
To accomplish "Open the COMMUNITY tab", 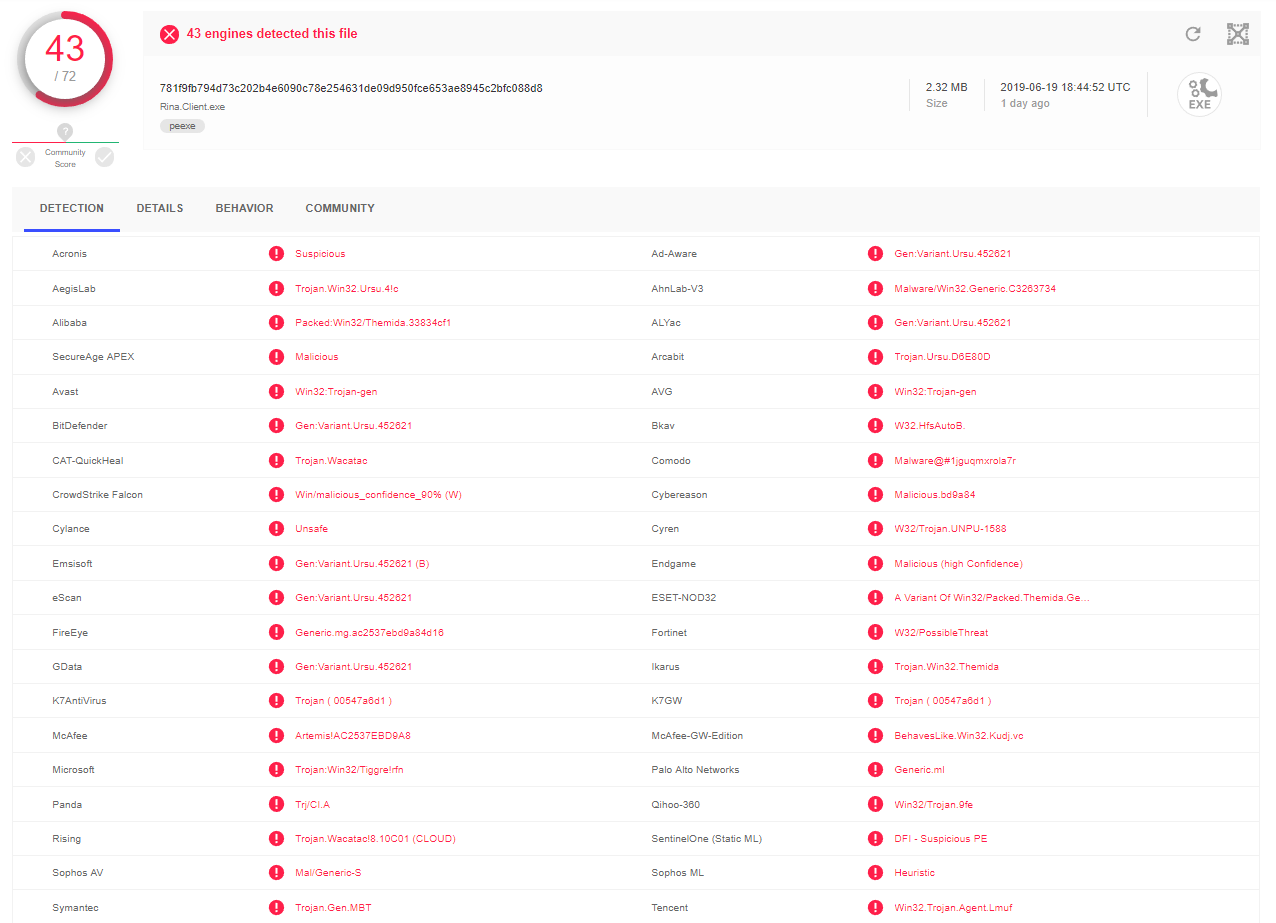I will (x=340, y=209).
